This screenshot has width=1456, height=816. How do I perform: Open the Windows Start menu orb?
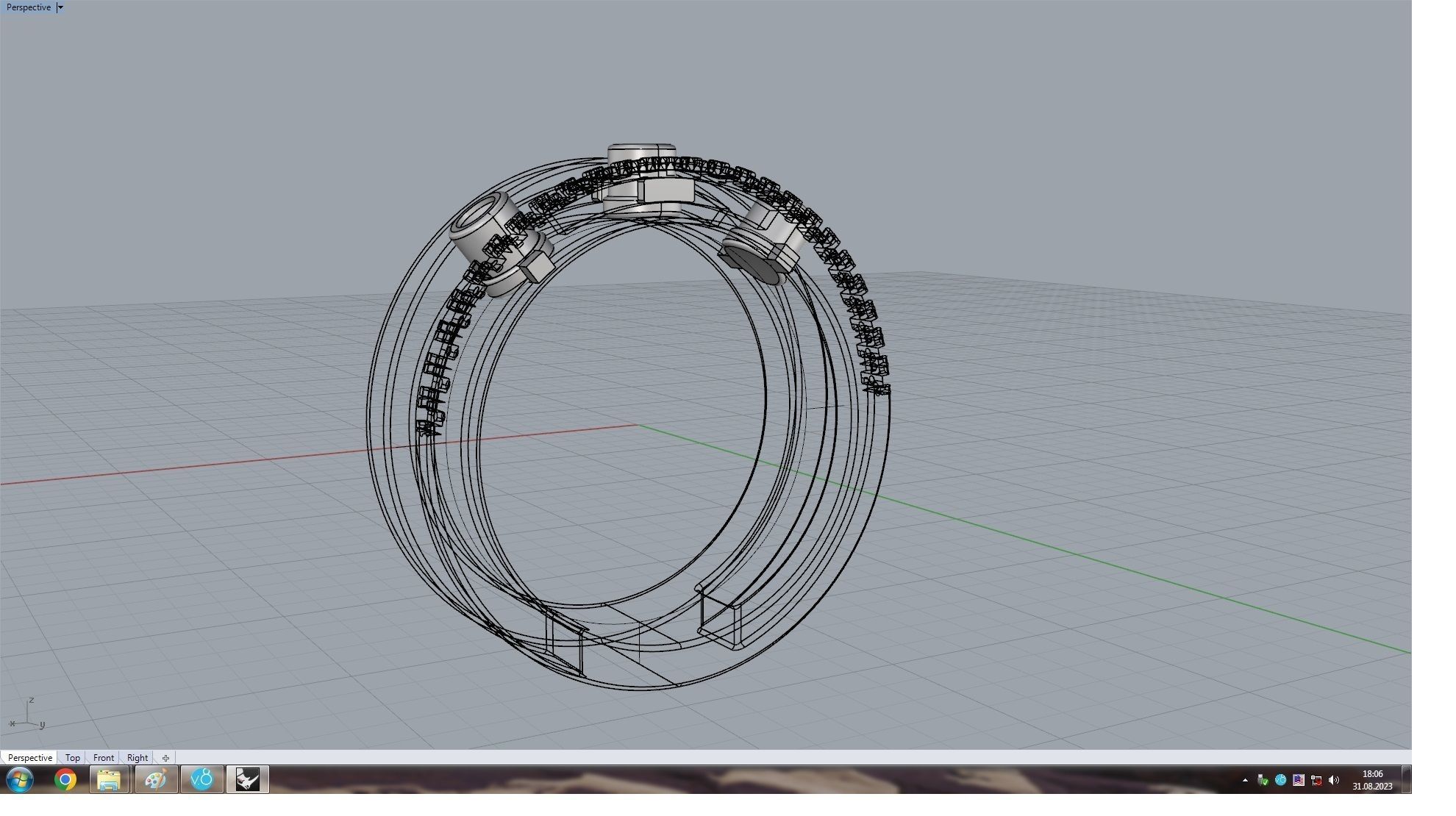pos(20,779)
